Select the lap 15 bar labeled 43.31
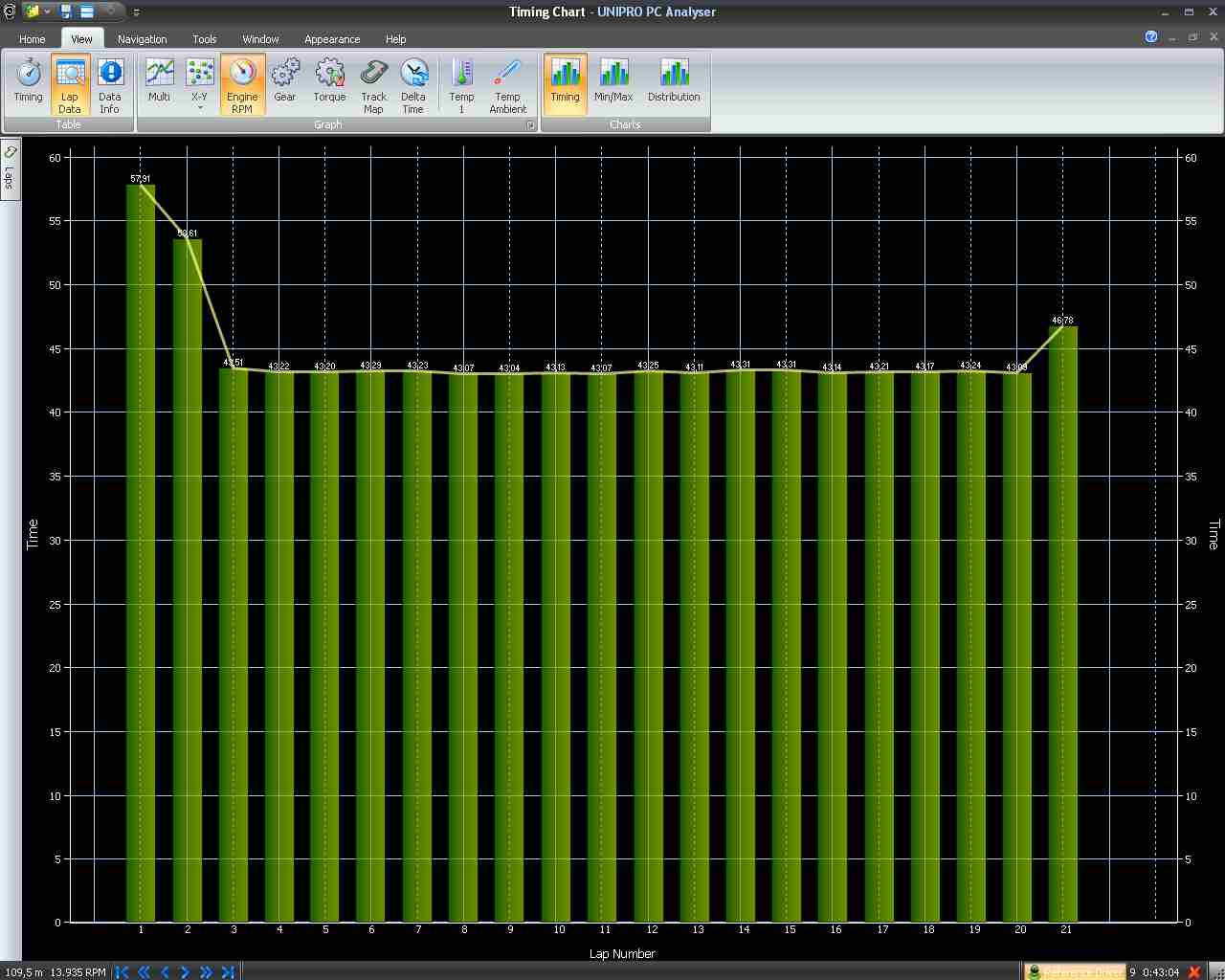Viewport: 1225px width, 980px height. pos(787,646)
